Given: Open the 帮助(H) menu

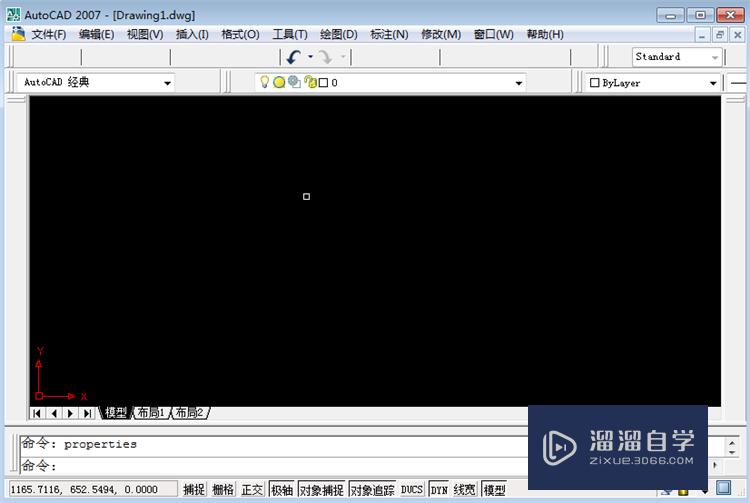Looking at the screenshot, I should (545, 34).
